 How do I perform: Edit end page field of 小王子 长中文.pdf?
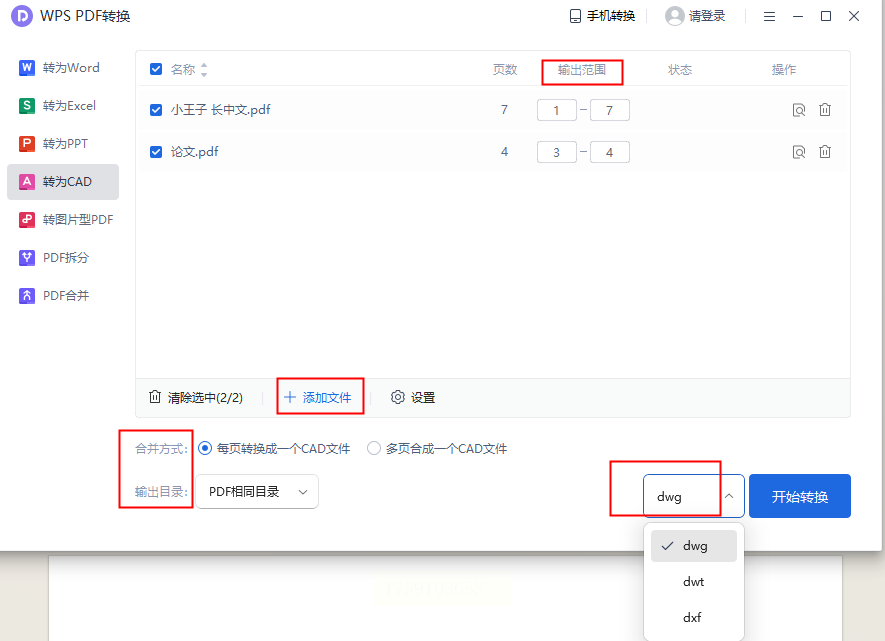click(x=610, y=110)
